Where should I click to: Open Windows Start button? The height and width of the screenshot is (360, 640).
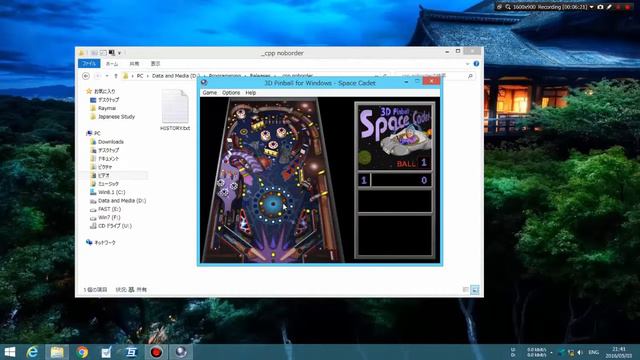[9, 352]
